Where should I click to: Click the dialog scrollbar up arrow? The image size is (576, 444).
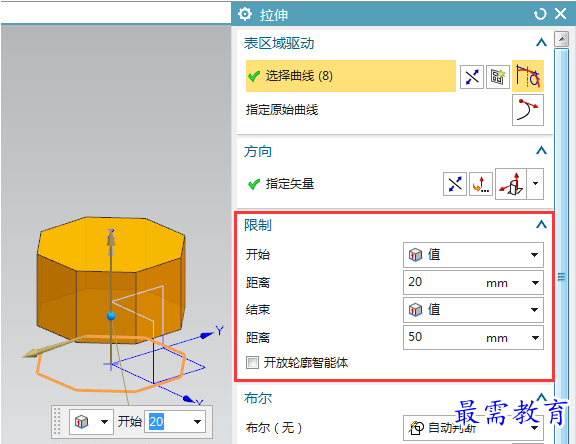click(x=561, y=39)
